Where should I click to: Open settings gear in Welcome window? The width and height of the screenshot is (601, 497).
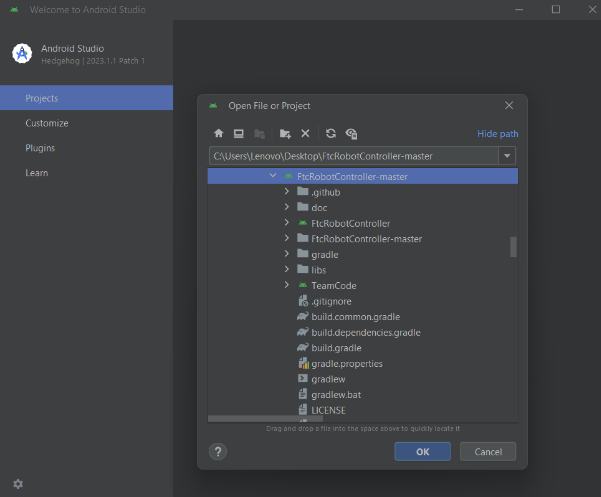(18, 484)
